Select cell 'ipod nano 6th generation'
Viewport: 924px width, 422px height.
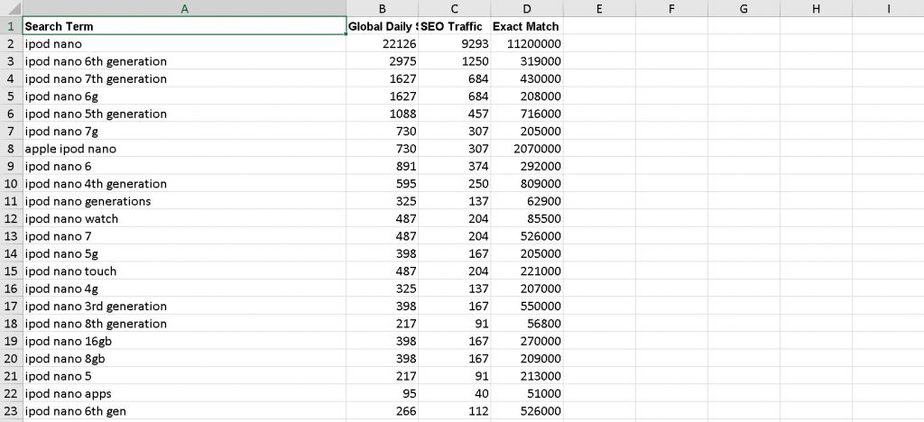pyautogui.click(x=184, y=61)
